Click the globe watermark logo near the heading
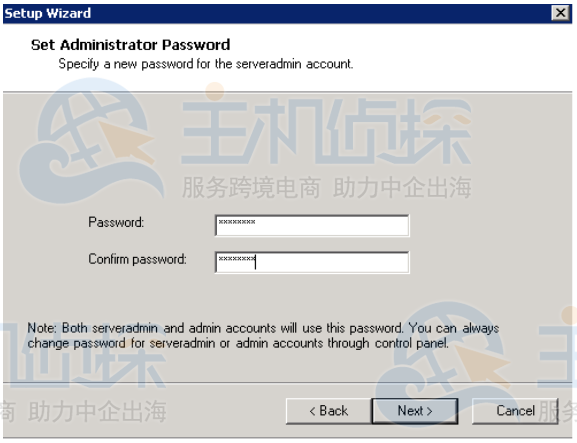 pos(92,142)
